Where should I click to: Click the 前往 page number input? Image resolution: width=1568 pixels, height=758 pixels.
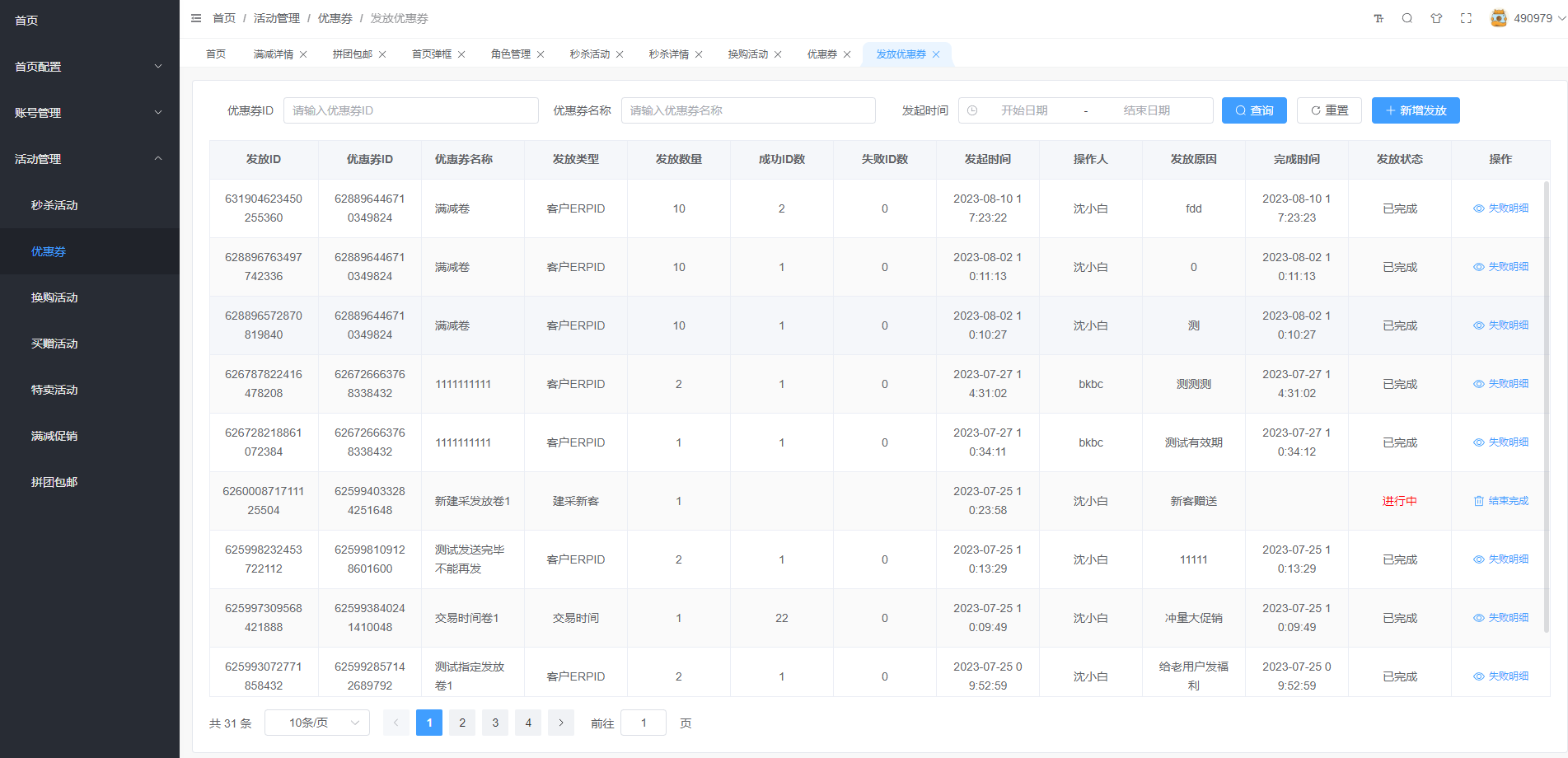tap(644, 723)
